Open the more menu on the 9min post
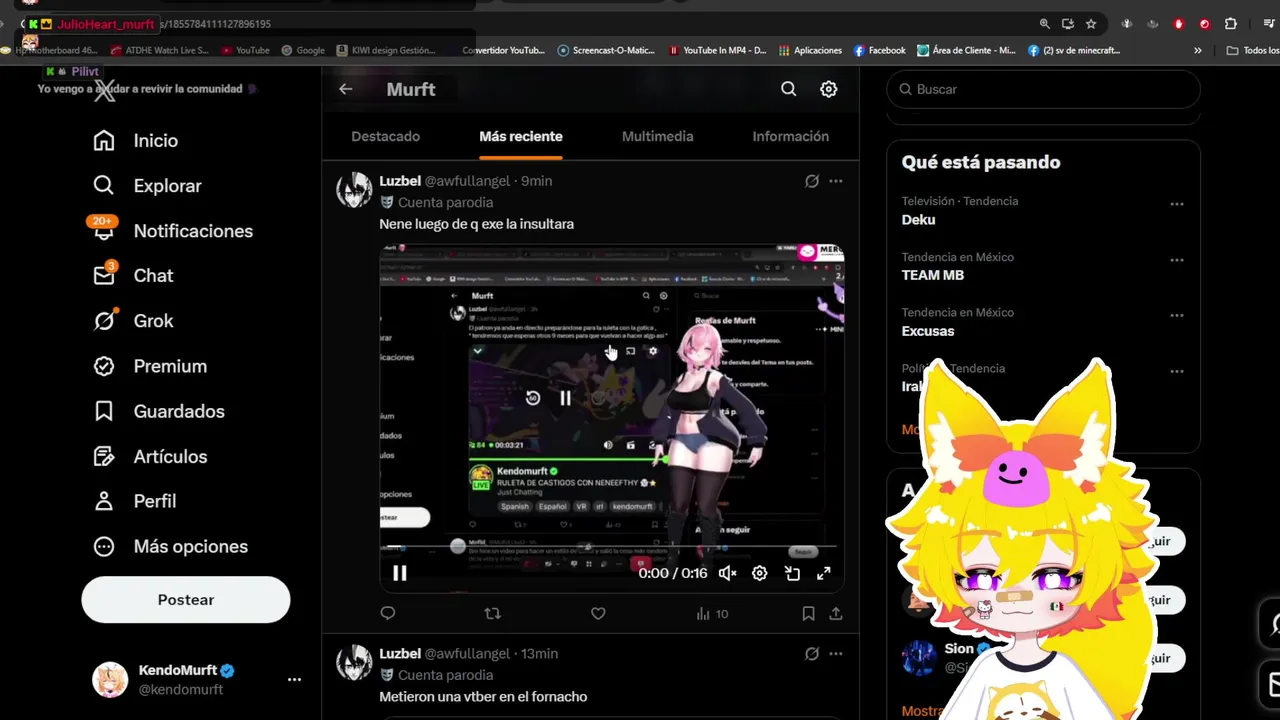The image size is (1280, 720). pyautogui.click(x=836, y=181)
